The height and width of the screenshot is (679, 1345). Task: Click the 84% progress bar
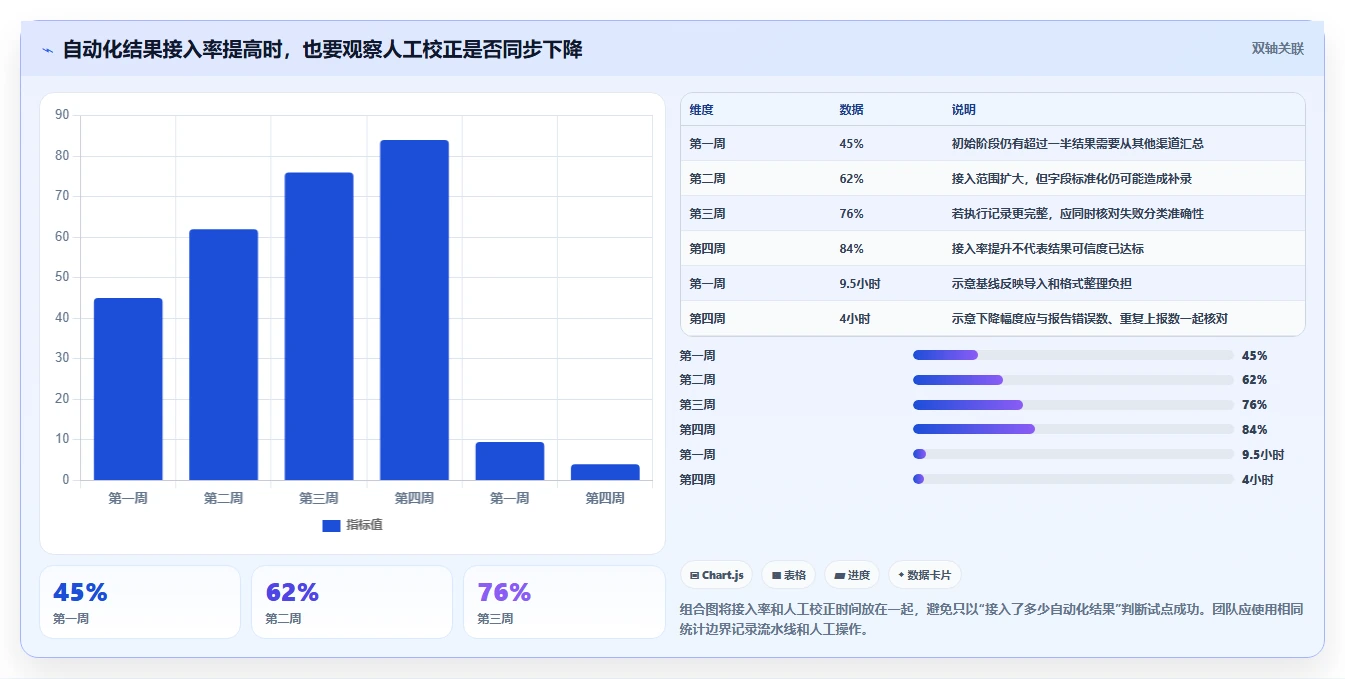coord(1073,429)
